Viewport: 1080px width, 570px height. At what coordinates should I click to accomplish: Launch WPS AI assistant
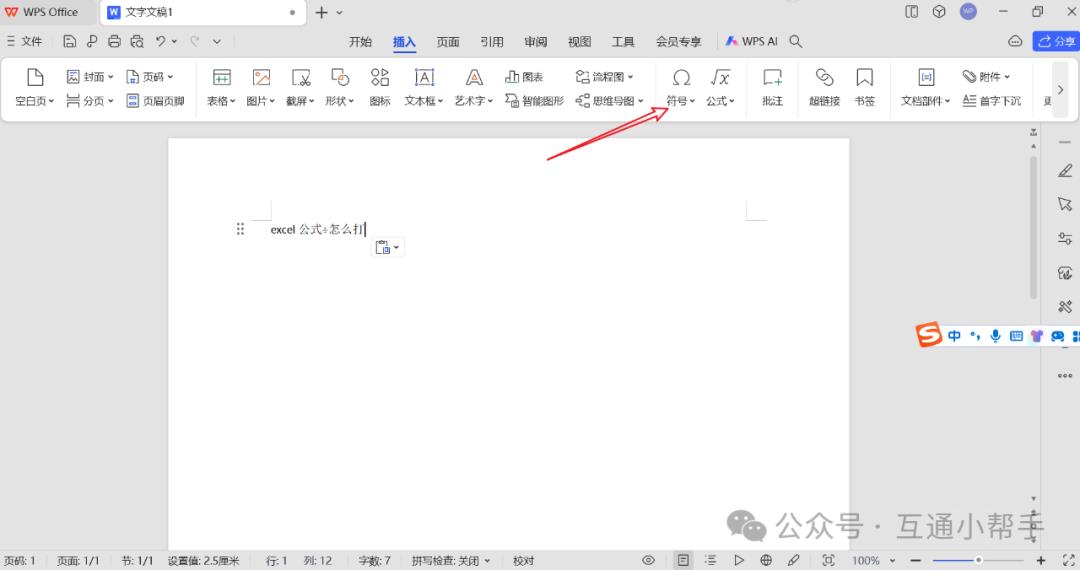click(751, 41)
